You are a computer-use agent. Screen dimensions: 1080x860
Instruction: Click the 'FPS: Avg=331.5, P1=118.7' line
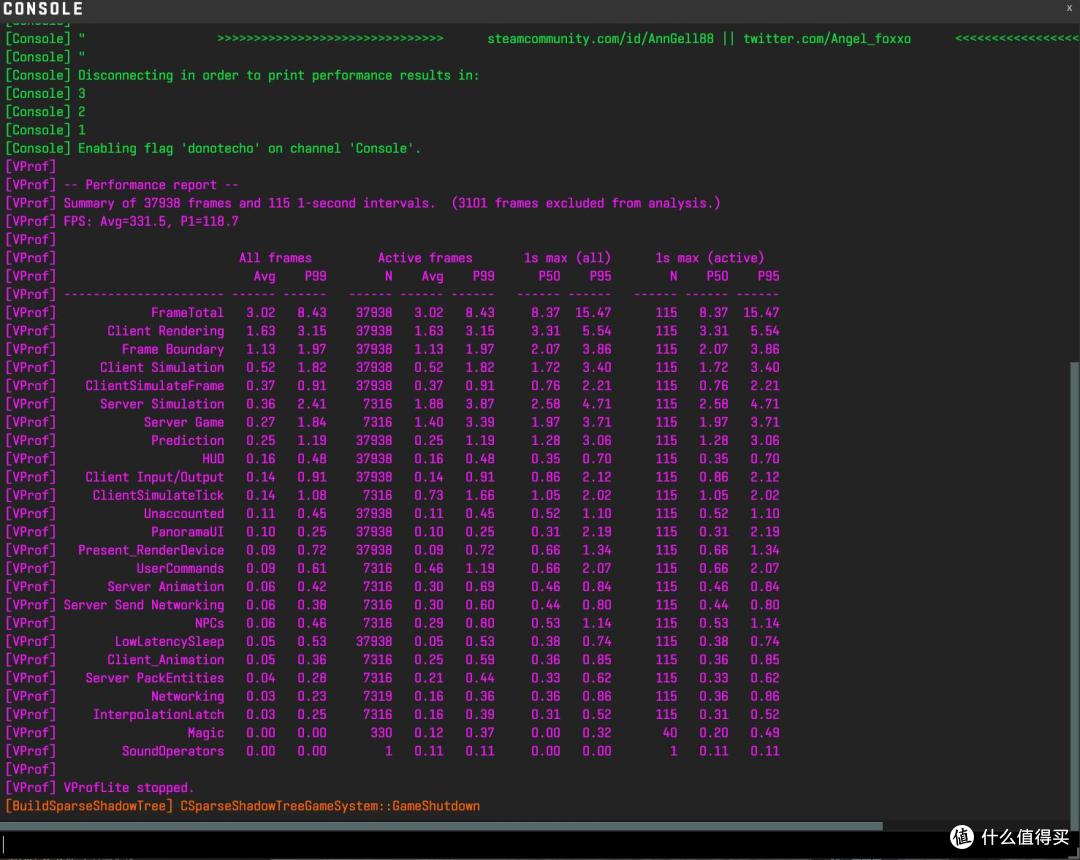(121, 221)
